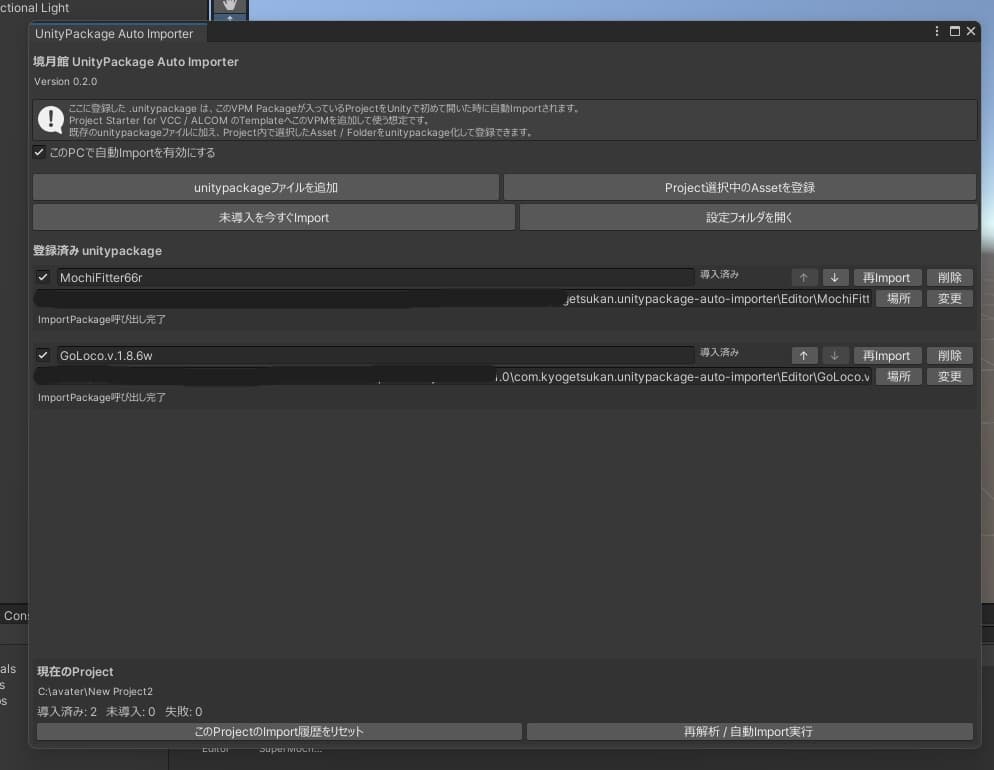This screenshot has width=994, height=770.
Task: Select the UnityPackage Auto Importer tab
Action: coord(114,34)
